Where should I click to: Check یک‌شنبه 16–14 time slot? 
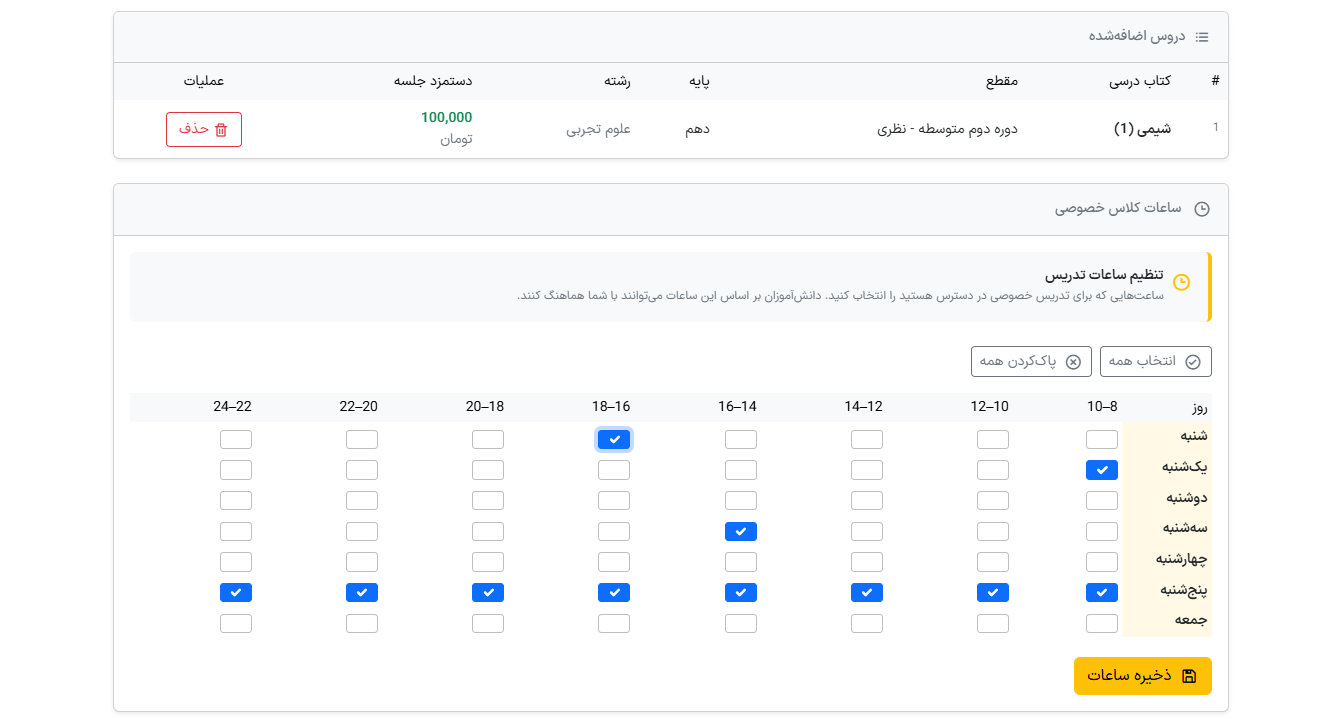click(741, 470)
